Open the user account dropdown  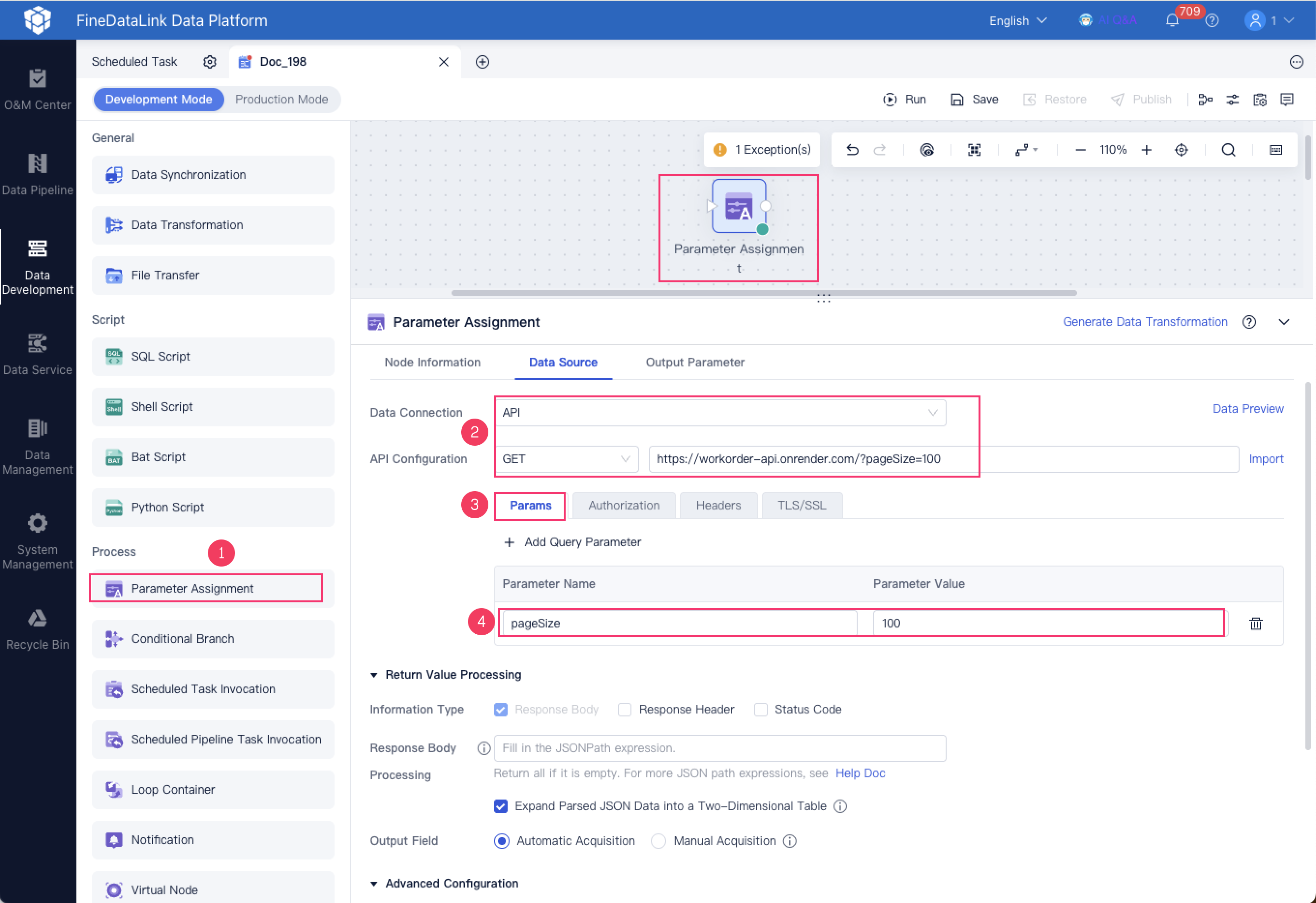point(1270,20)
